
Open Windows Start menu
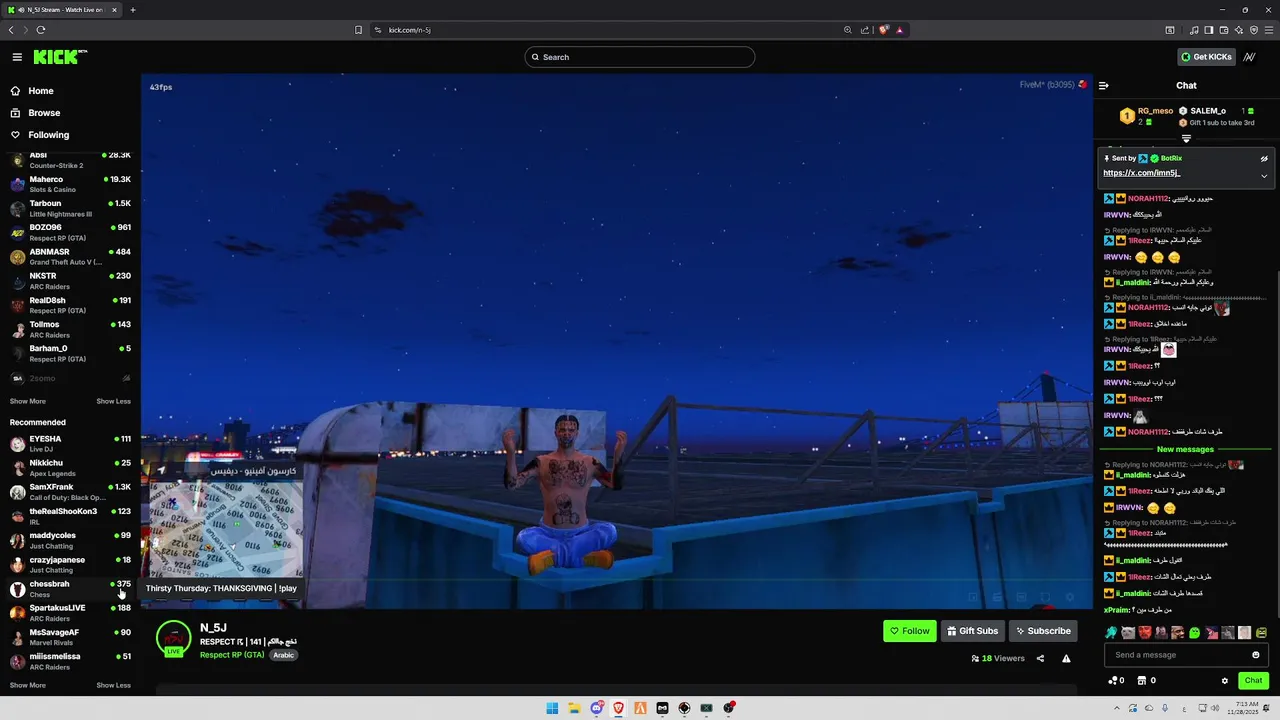552,708
